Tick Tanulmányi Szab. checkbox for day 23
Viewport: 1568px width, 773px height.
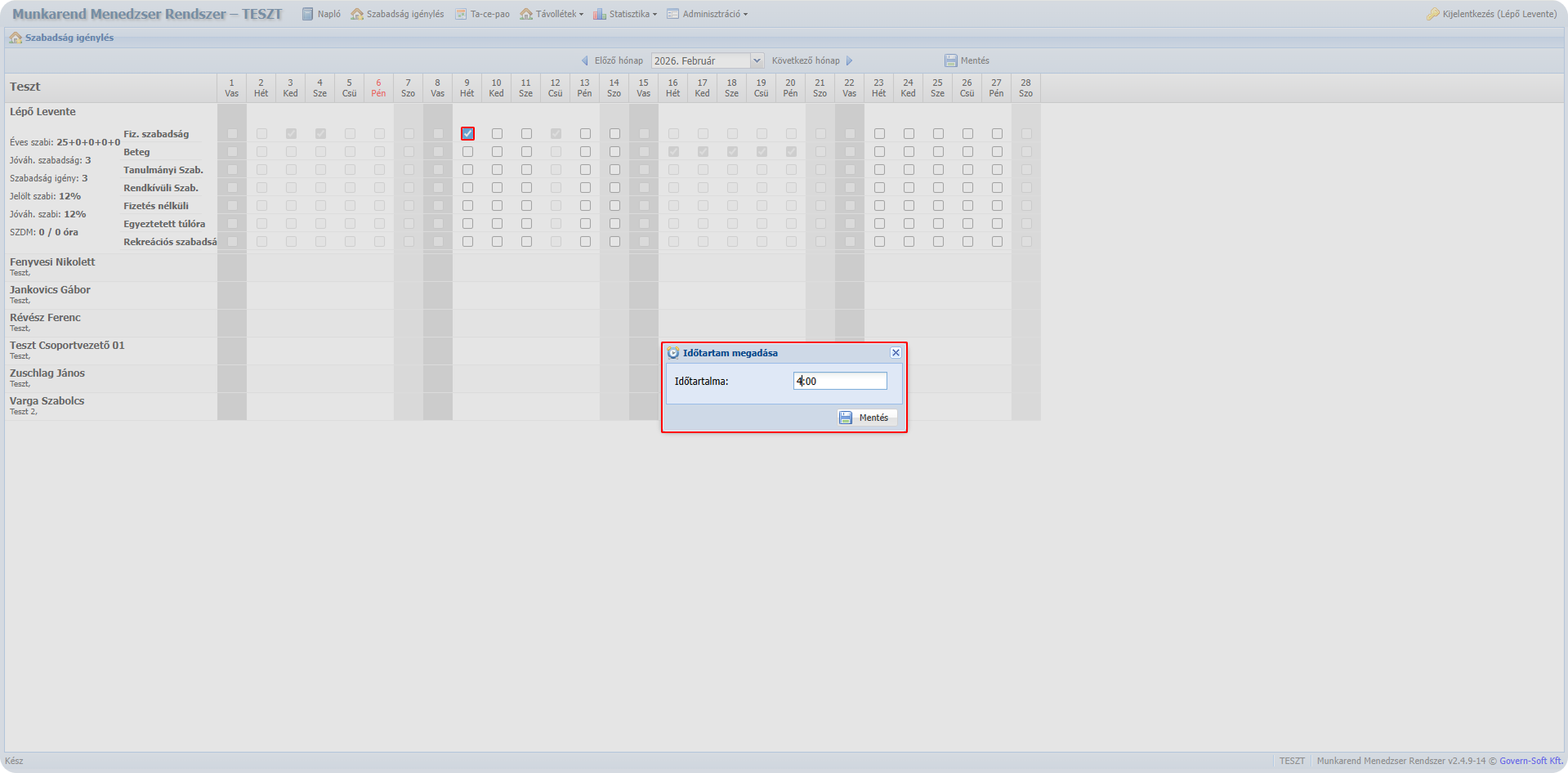[x=879, y=170]
